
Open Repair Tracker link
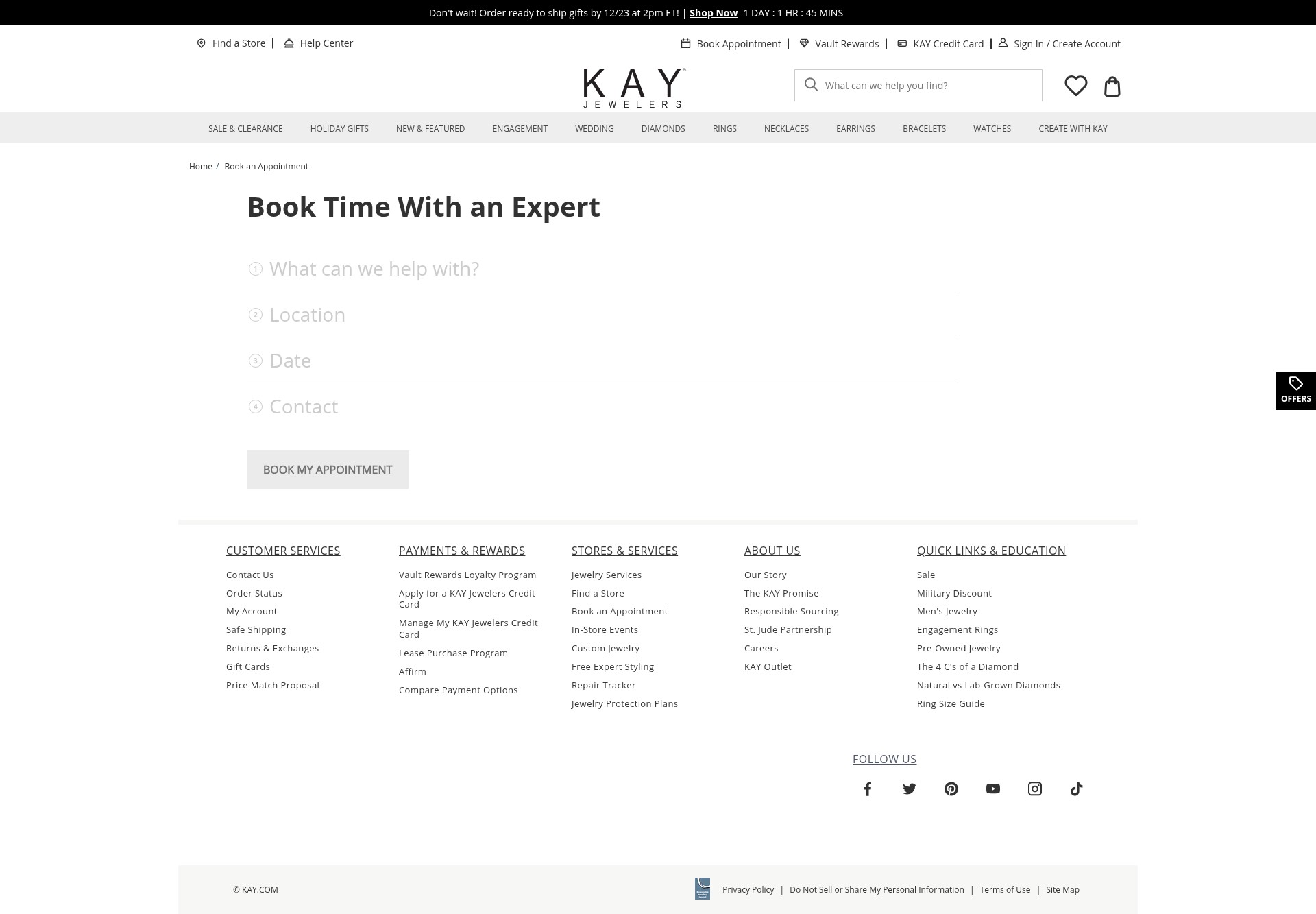(x=604, y=685)
